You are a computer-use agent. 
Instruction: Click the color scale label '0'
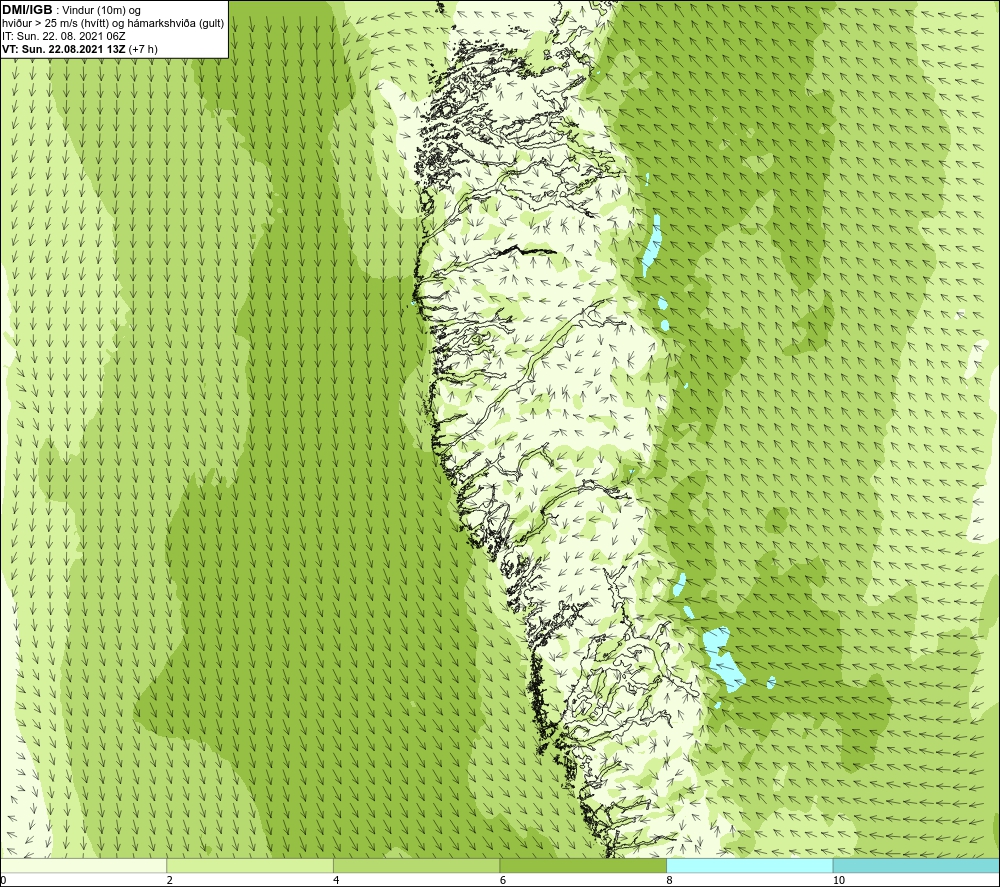3,881
